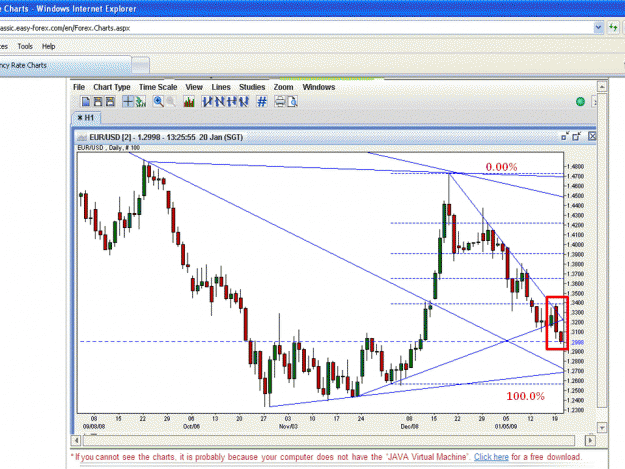Select the second blue line drawing tool
This screenshot has width=625, height=469.
pos(219,102)
